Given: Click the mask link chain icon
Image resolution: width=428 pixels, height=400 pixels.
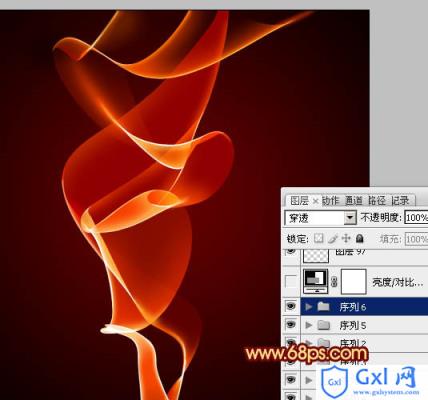Looking at the screenshot, I should (334, 282).
